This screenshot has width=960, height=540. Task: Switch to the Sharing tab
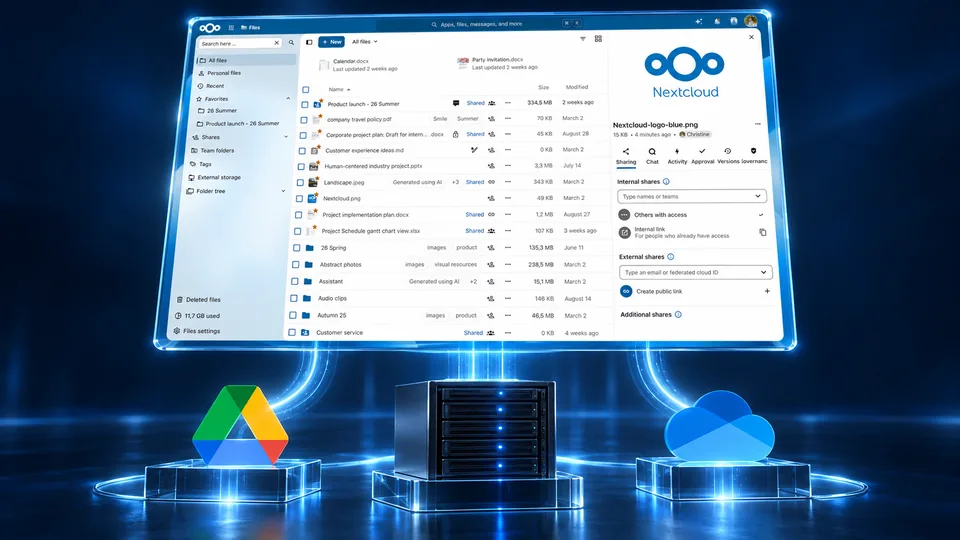click(626, 156)
